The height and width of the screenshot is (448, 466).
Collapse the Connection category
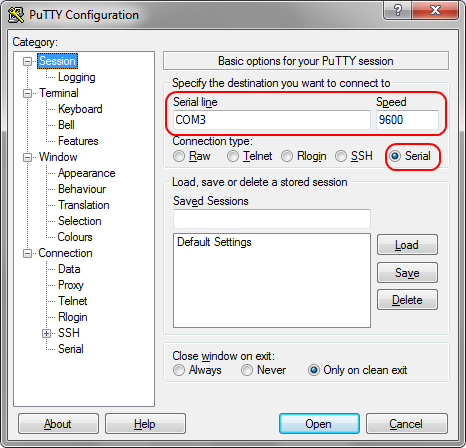(27, 253)
